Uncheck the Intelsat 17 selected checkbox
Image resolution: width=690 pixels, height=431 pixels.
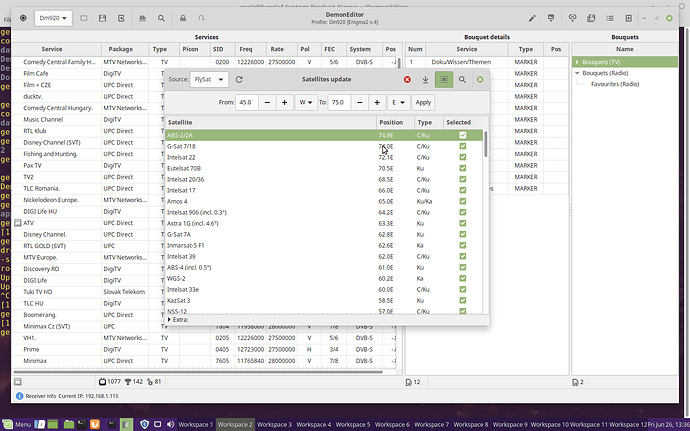point(462,190)
